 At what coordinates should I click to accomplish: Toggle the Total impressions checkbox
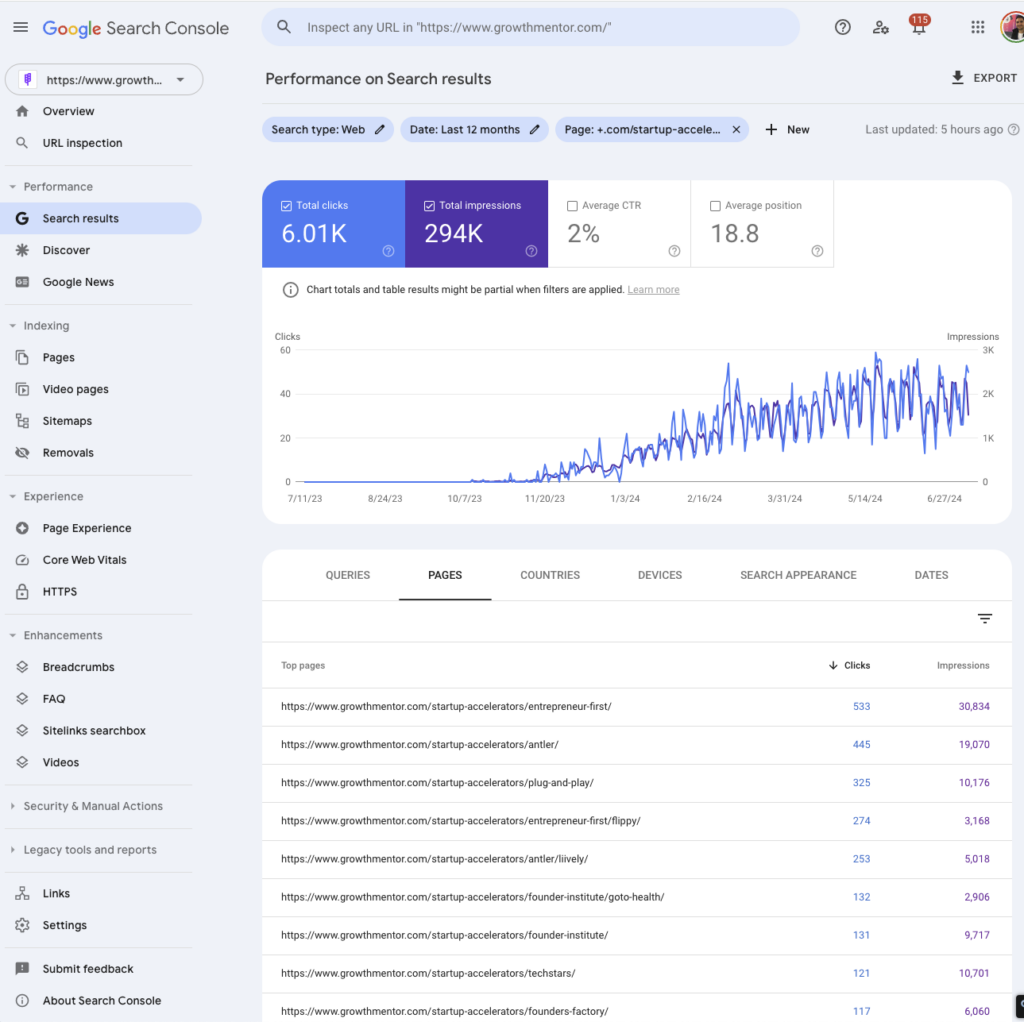[x=429, y=206]
